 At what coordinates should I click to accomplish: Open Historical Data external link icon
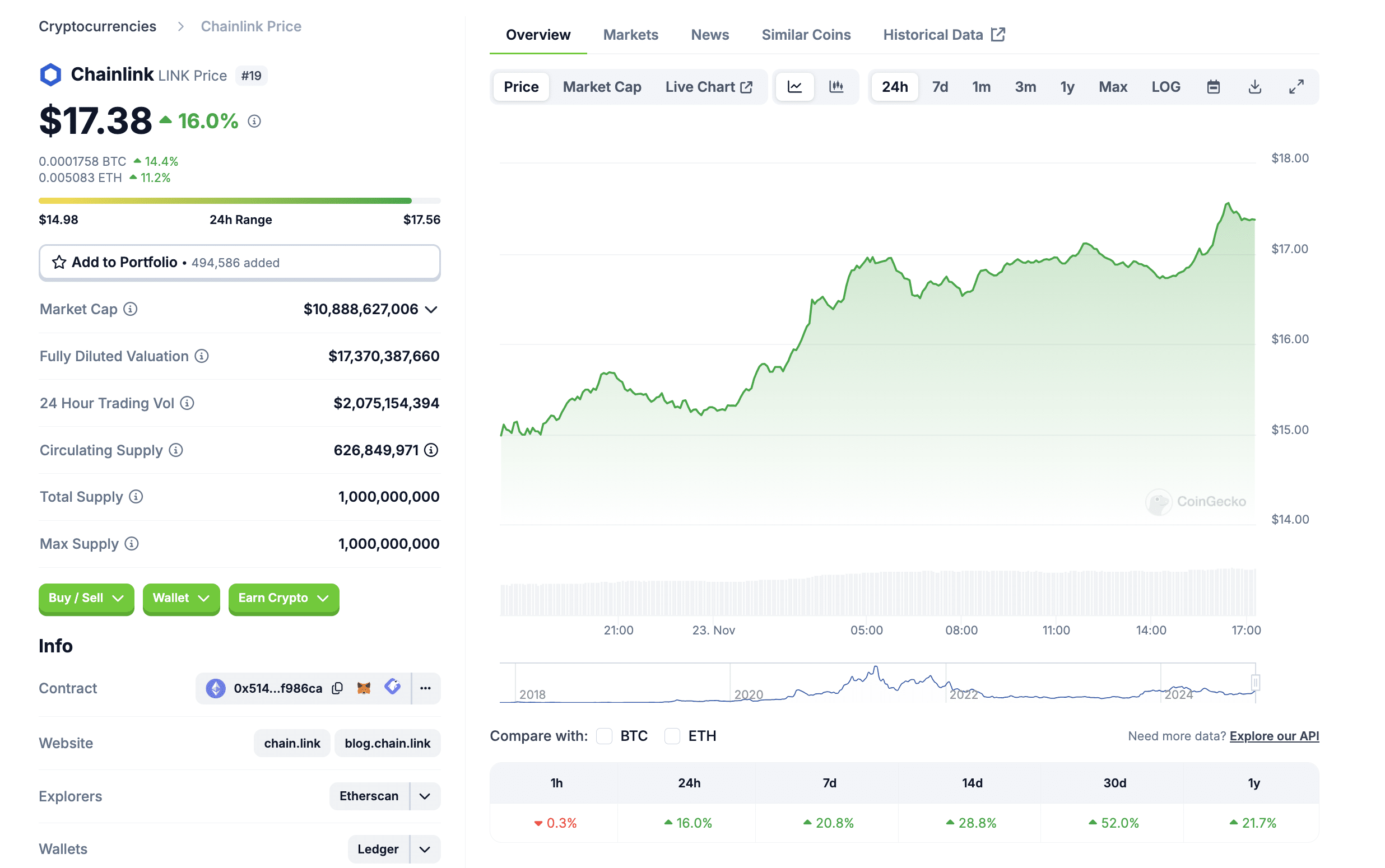998,35
